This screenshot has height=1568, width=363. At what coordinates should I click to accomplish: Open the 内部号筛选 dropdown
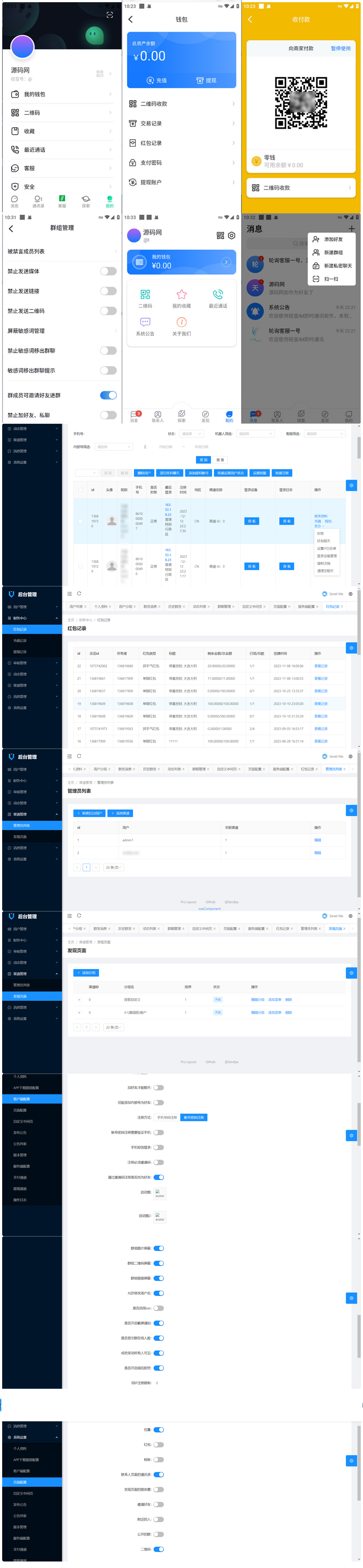point(113,447)
